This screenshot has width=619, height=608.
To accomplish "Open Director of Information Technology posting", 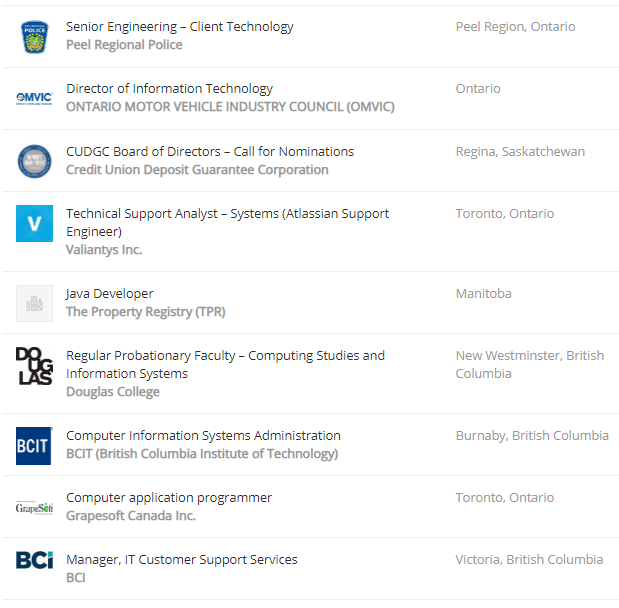I will [169, 89].
